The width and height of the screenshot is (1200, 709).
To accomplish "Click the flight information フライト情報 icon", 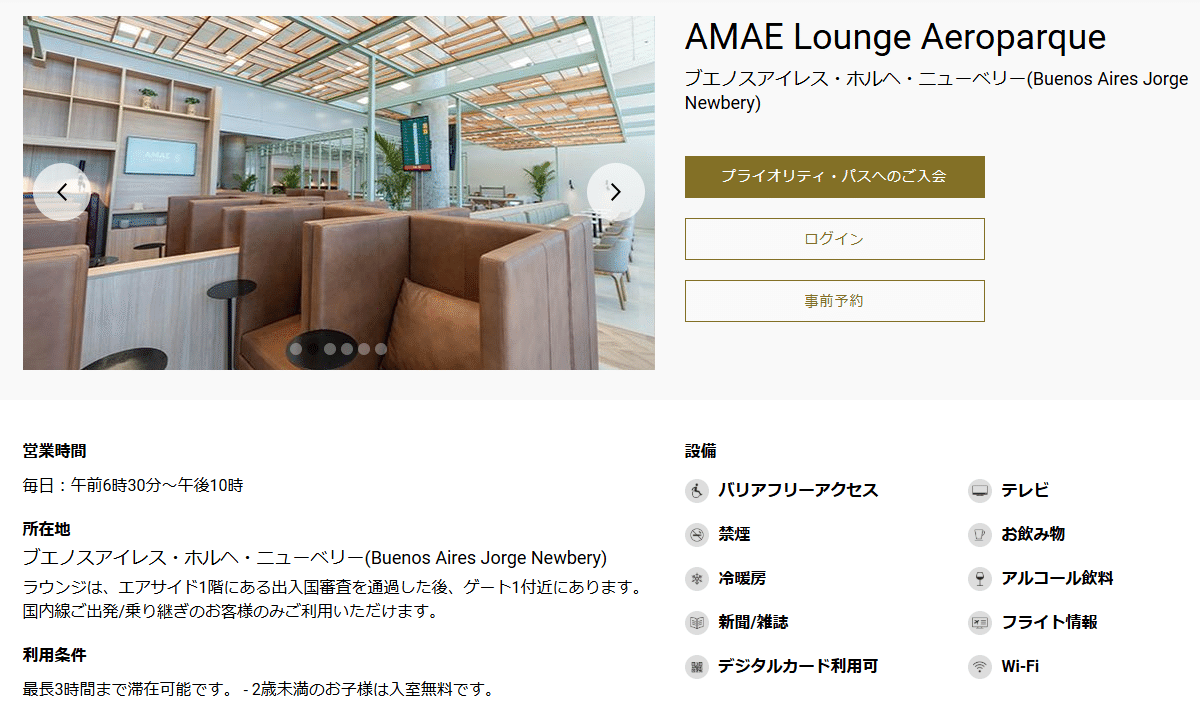I will pos(980,623).
